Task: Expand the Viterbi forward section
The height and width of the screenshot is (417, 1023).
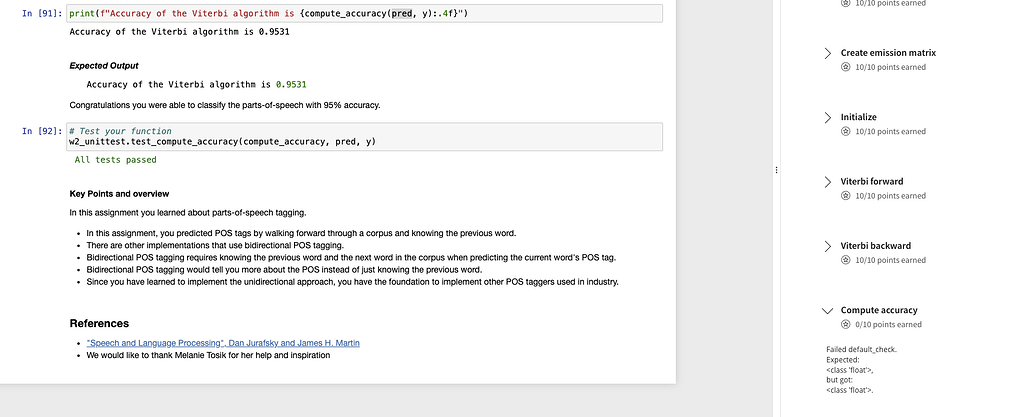Action: click(x=827, y=182)
